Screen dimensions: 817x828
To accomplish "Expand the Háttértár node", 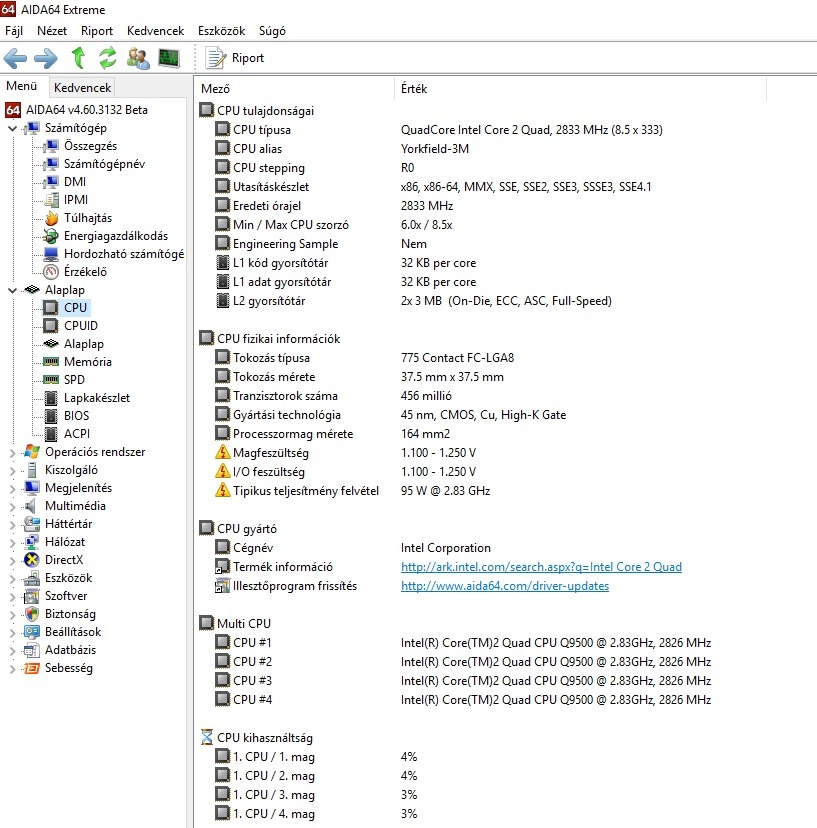I will (12, 524).
